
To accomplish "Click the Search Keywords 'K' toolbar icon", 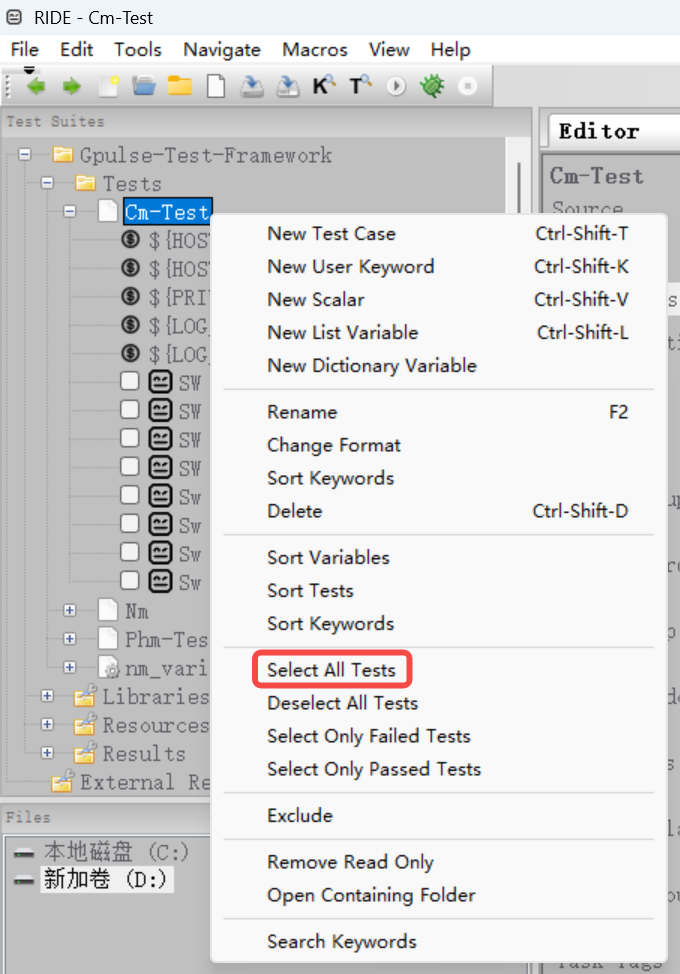I will (x=324, y=87).
